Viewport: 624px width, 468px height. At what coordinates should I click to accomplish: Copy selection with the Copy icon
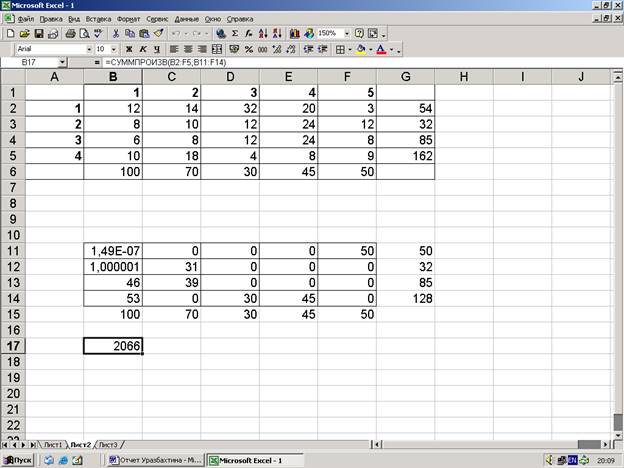[x=130, y=34]
